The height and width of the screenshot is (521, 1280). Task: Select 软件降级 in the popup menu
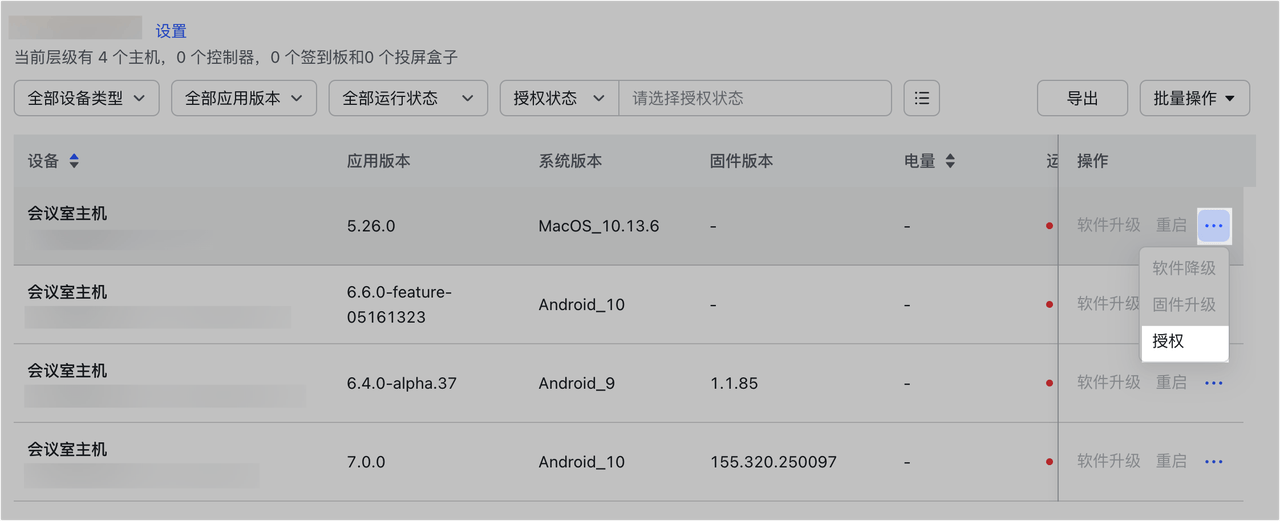click(1183, 268)
